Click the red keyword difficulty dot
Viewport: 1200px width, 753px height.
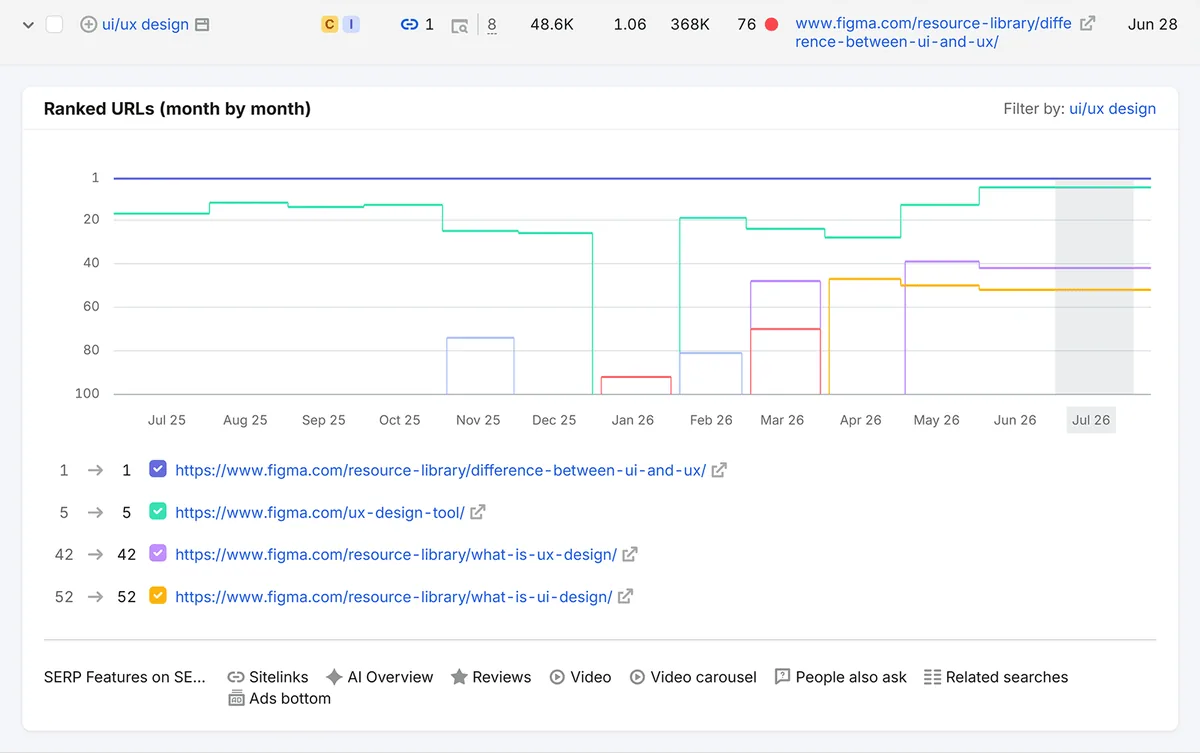[x=771, y=24]
